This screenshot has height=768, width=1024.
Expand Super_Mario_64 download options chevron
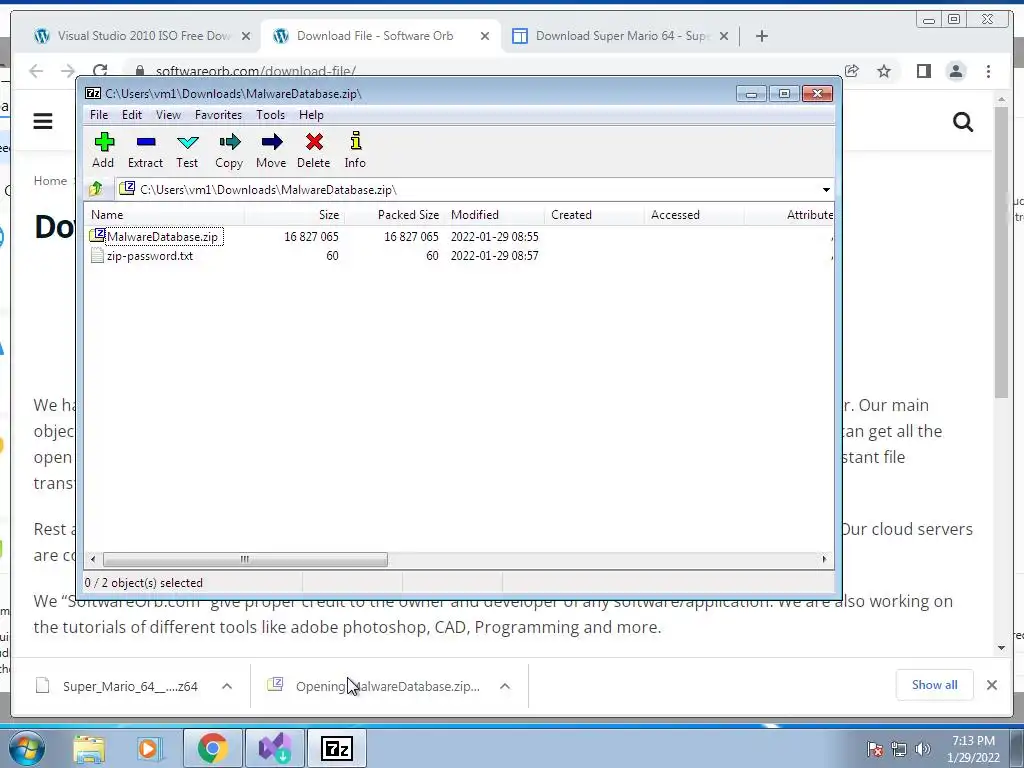tap(227, 686)
